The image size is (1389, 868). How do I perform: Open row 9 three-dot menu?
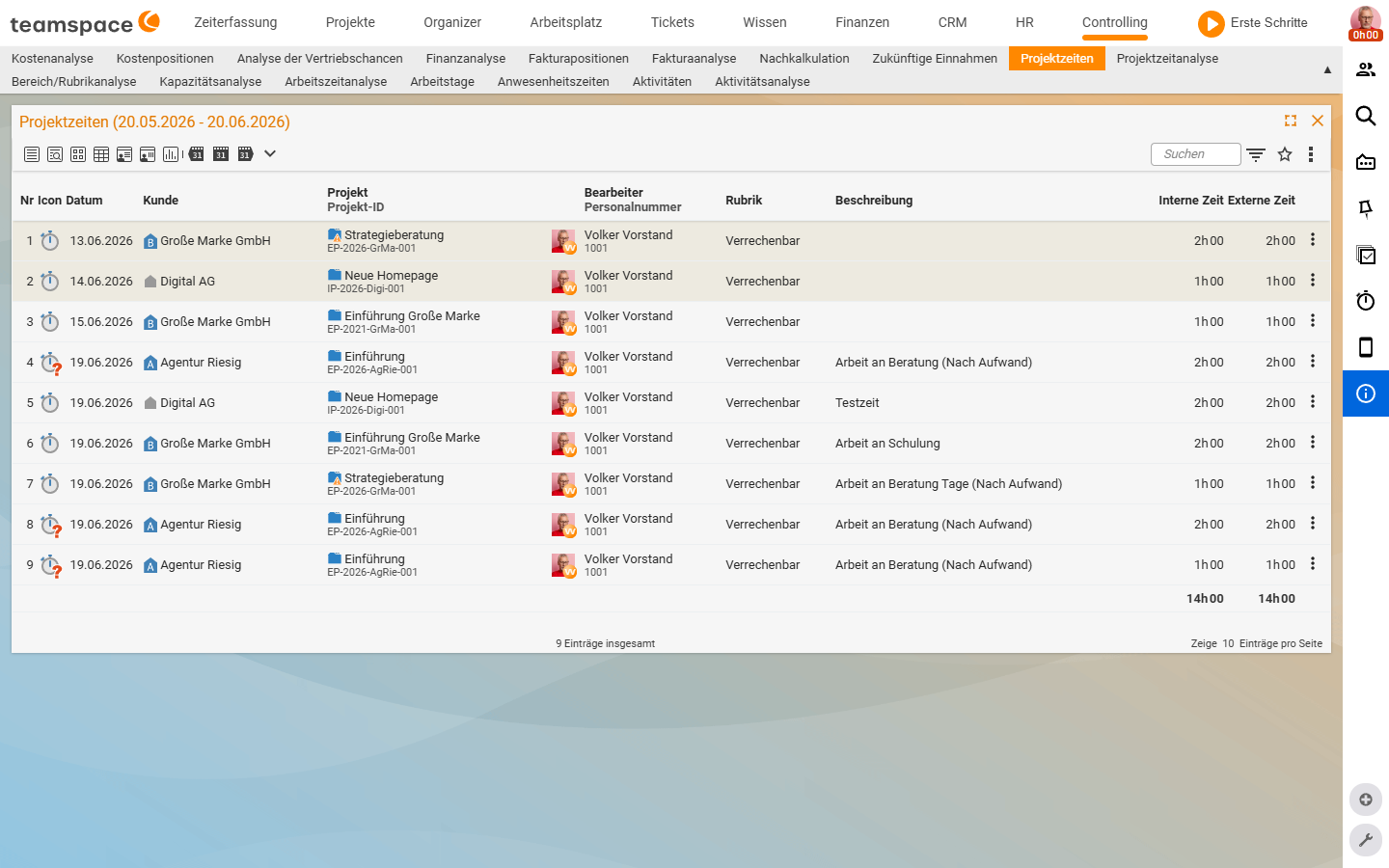[1313, 564]
